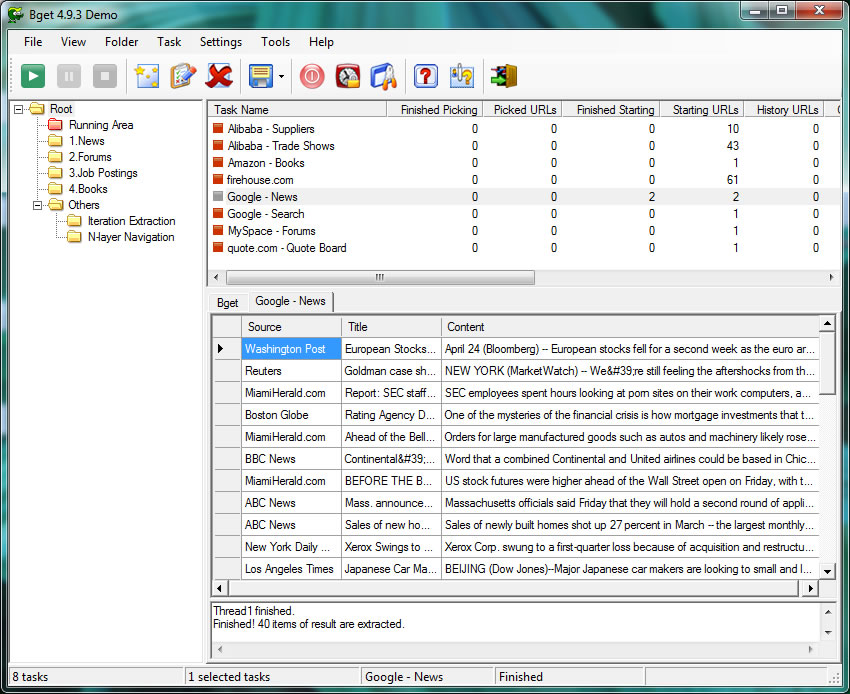Switch to the Google - News tab
Image resolution: width=850 pixels, height=694 pixels.
point(291,301)
